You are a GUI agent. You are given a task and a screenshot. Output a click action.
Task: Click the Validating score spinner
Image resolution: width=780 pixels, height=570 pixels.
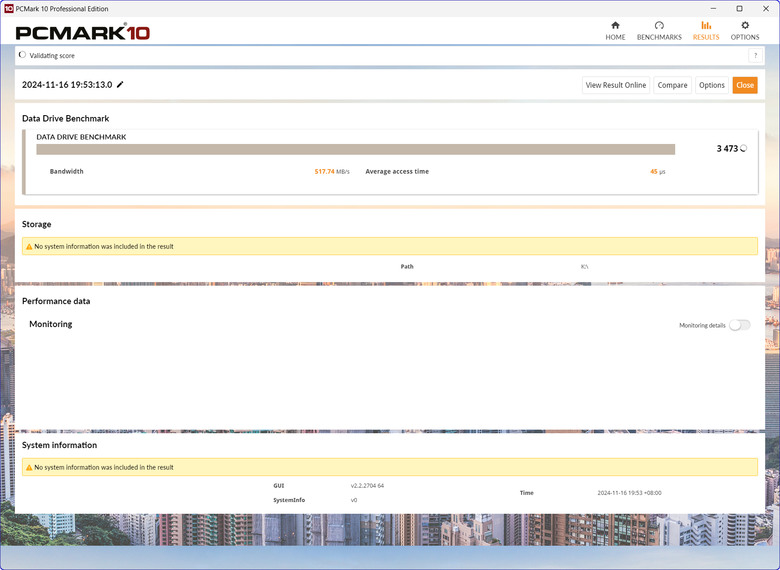[22, 55]
